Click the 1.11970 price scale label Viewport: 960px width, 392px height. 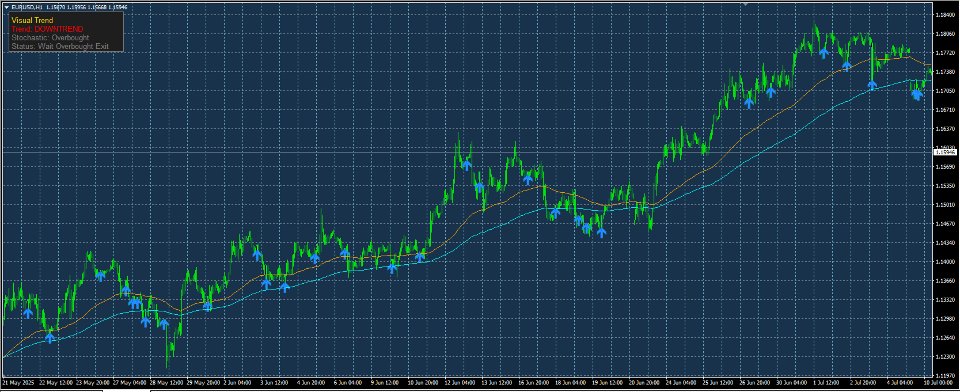(946, 375)
